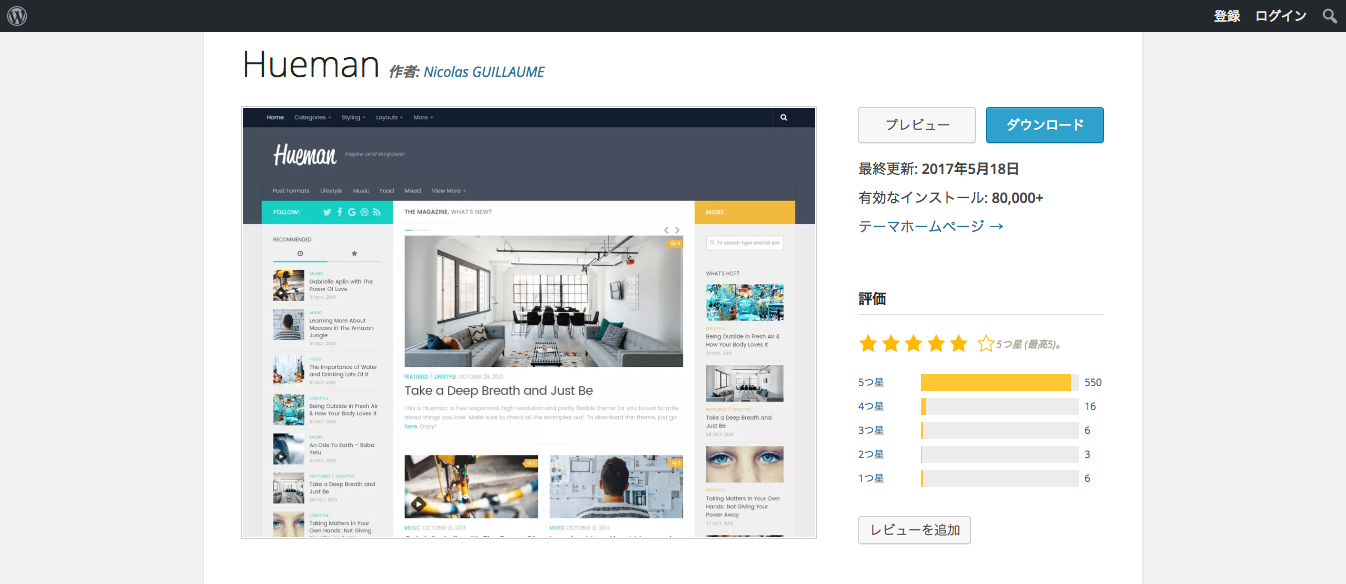Open the 登録 link in the admin bar

click(1227, 16)
